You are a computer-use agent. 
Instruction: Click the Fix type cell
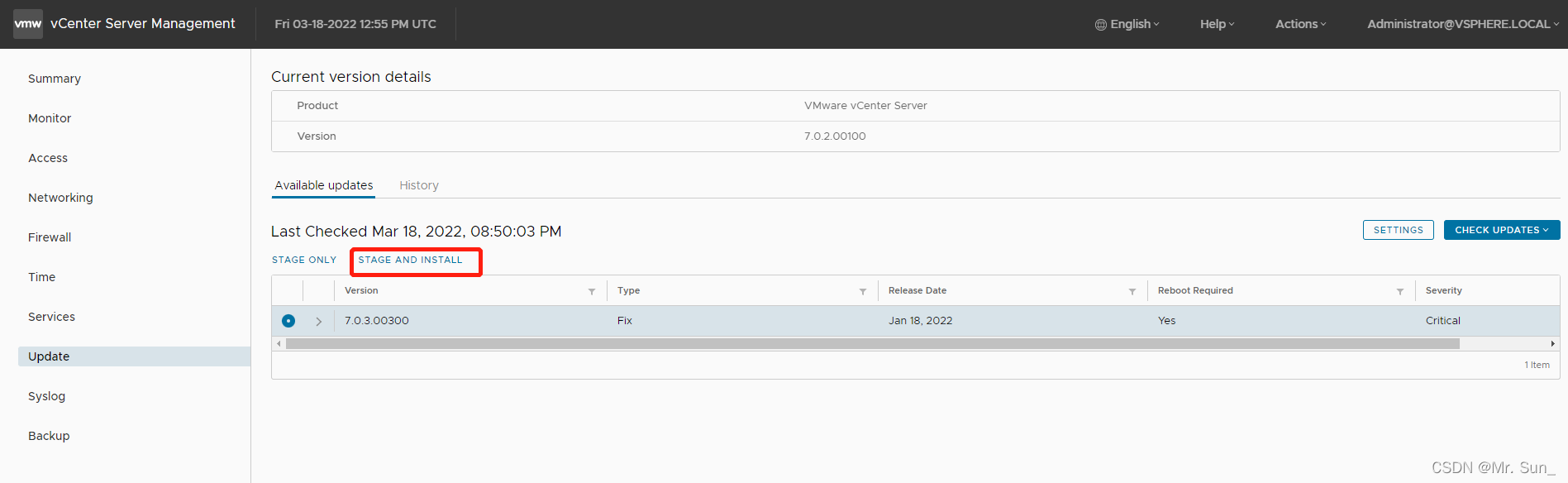(x=625, y=321)
